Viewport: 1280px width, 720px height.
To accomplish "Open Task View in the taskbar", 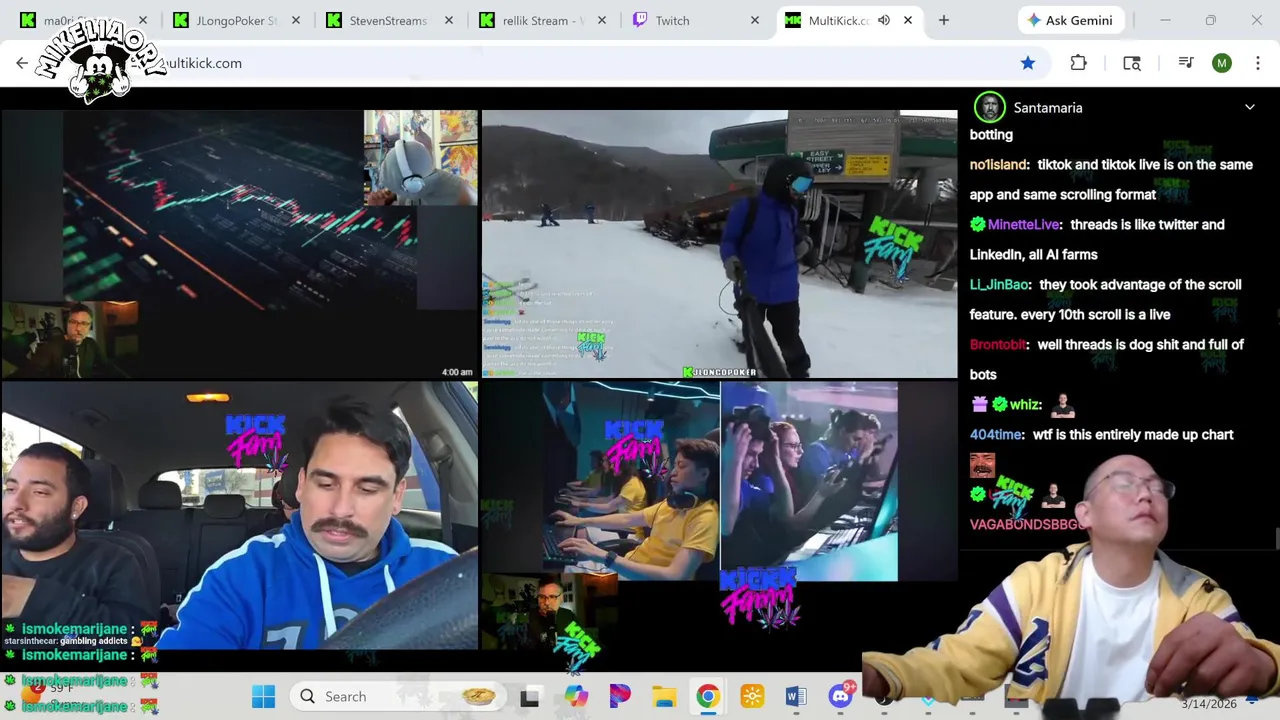I will click(x=529, y=696).
